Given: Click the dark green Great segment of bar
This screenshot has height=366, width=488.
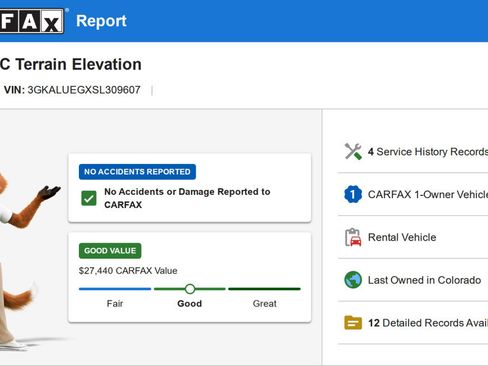Looking at the screenshot, I should (x=264, y=289).
